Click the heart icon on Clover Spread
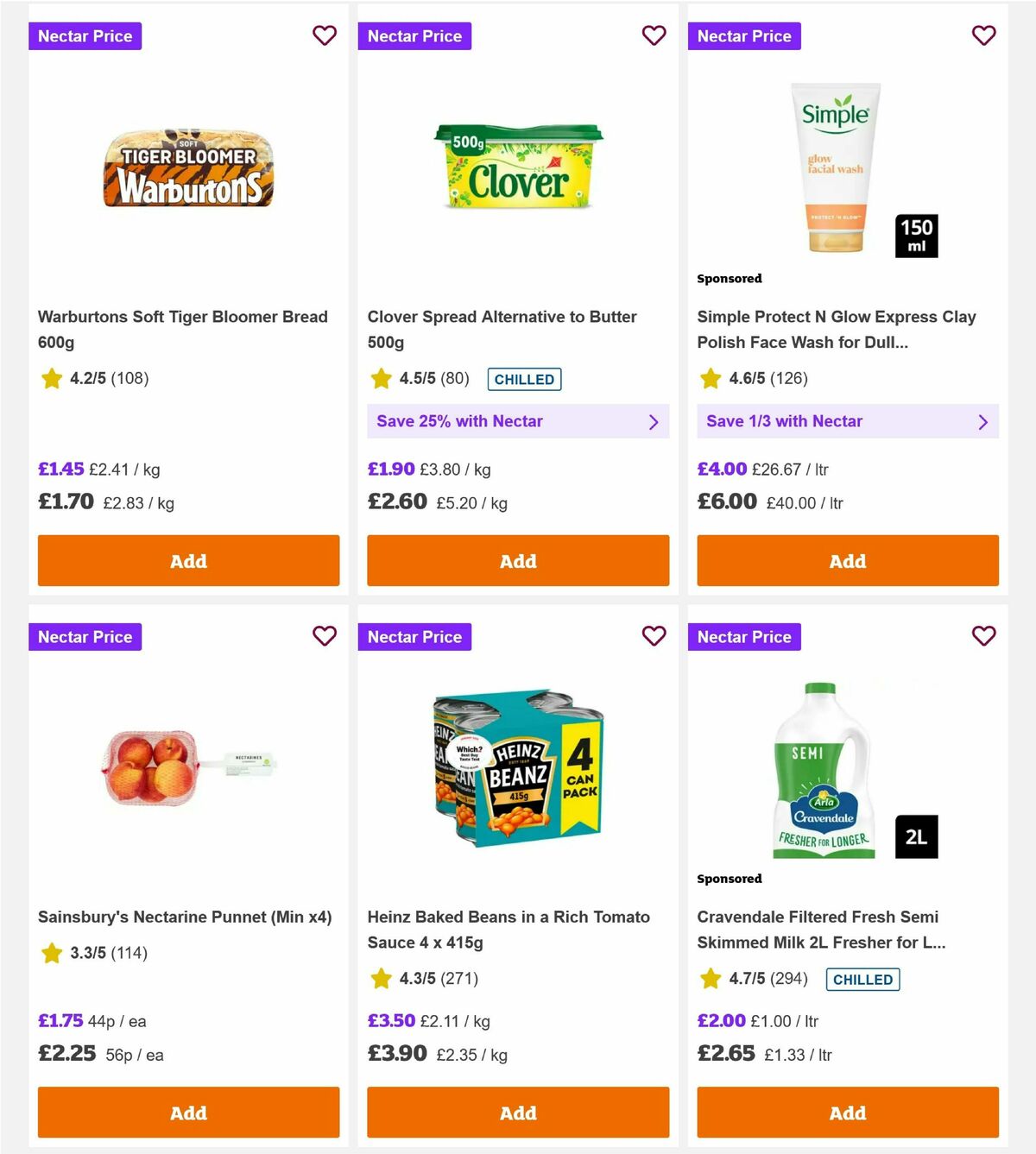The image size is (1036, 1154). click(x=654, y=36)
